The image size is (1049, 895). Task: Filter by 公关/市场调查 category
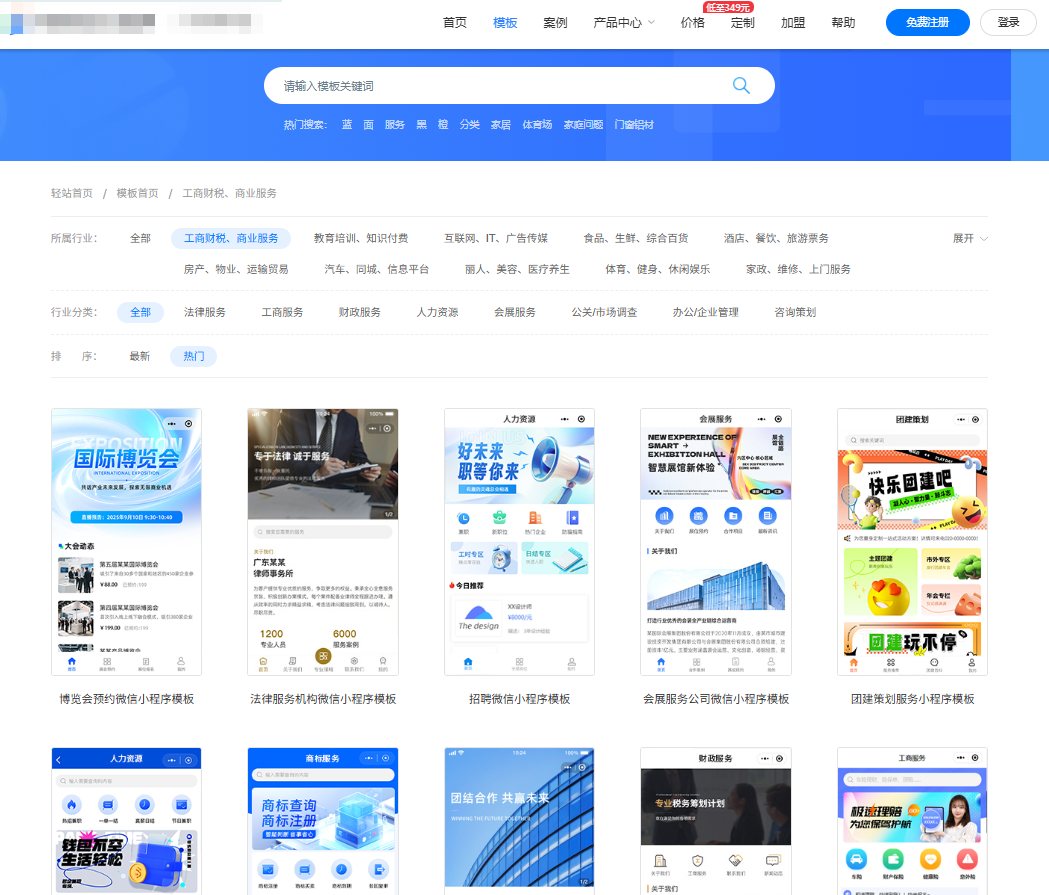(x=604, y=312)
